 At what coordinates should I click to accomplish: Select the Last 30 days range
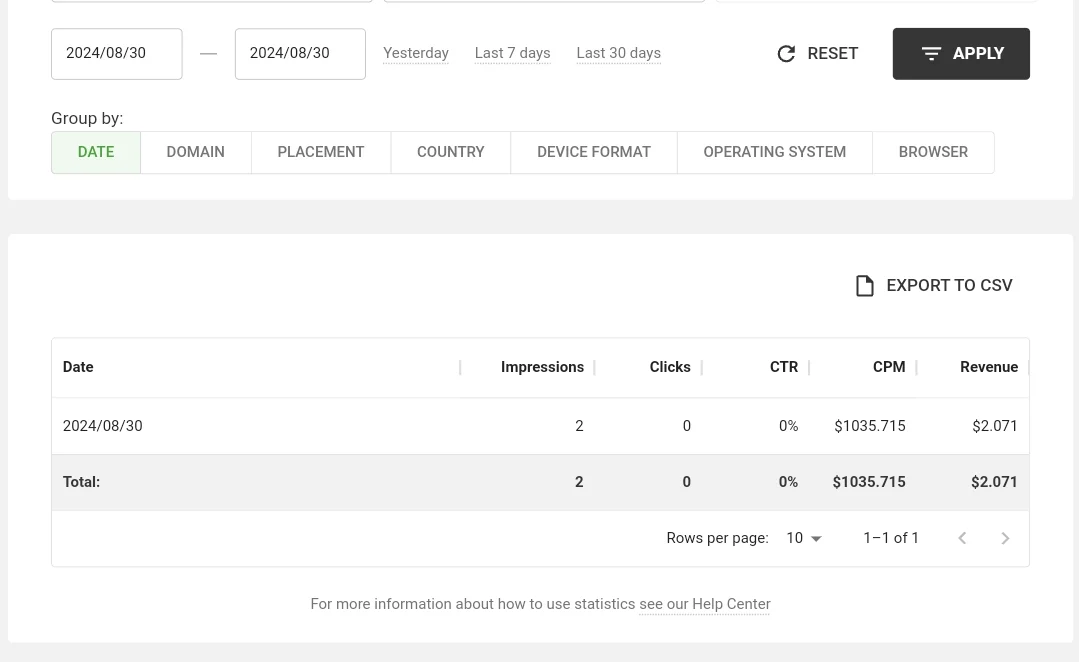(x=619, y=53)
